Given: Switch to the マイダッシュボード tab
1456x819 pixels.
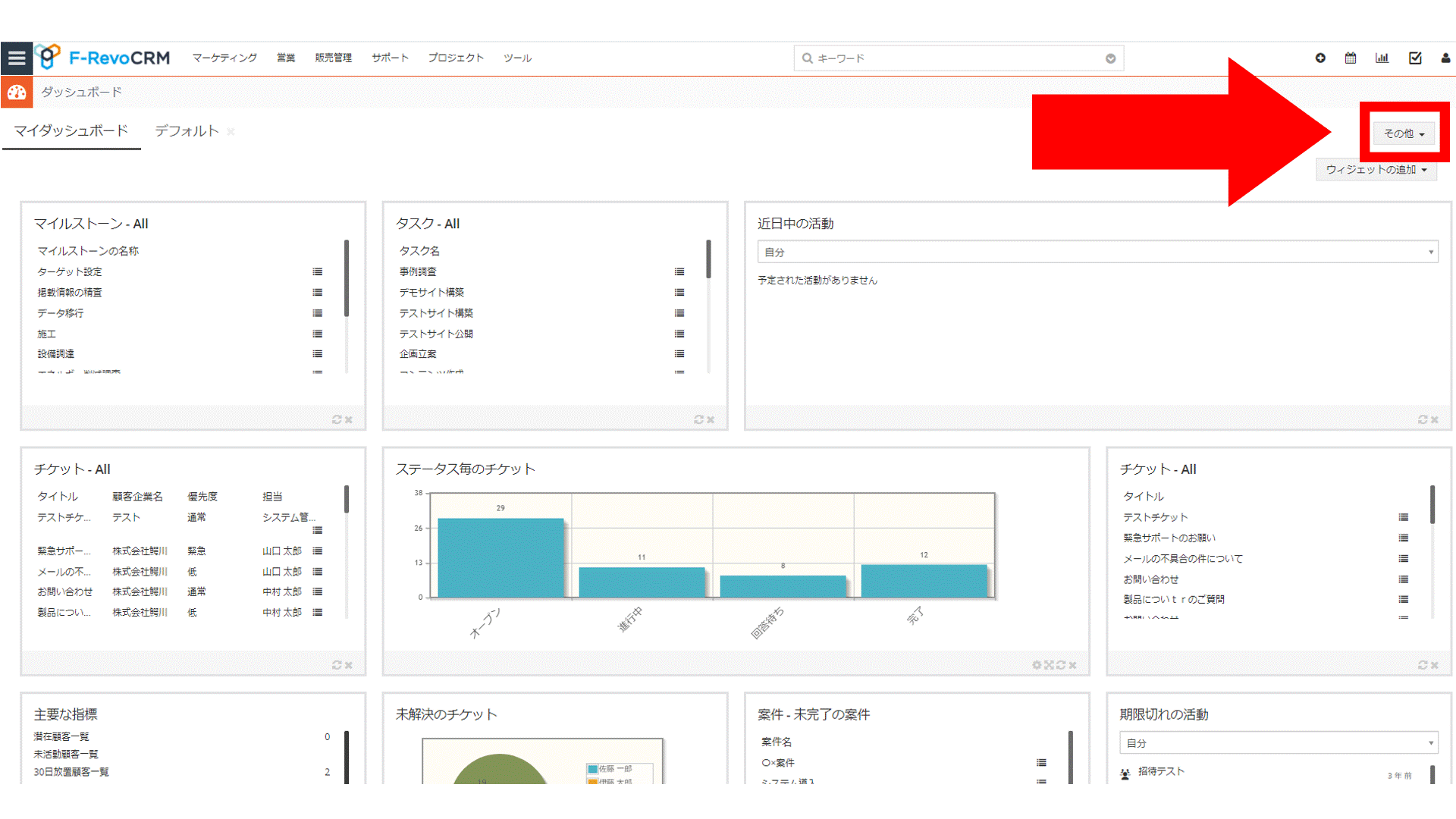Looking at the screenshot, I should coord(71,130).
